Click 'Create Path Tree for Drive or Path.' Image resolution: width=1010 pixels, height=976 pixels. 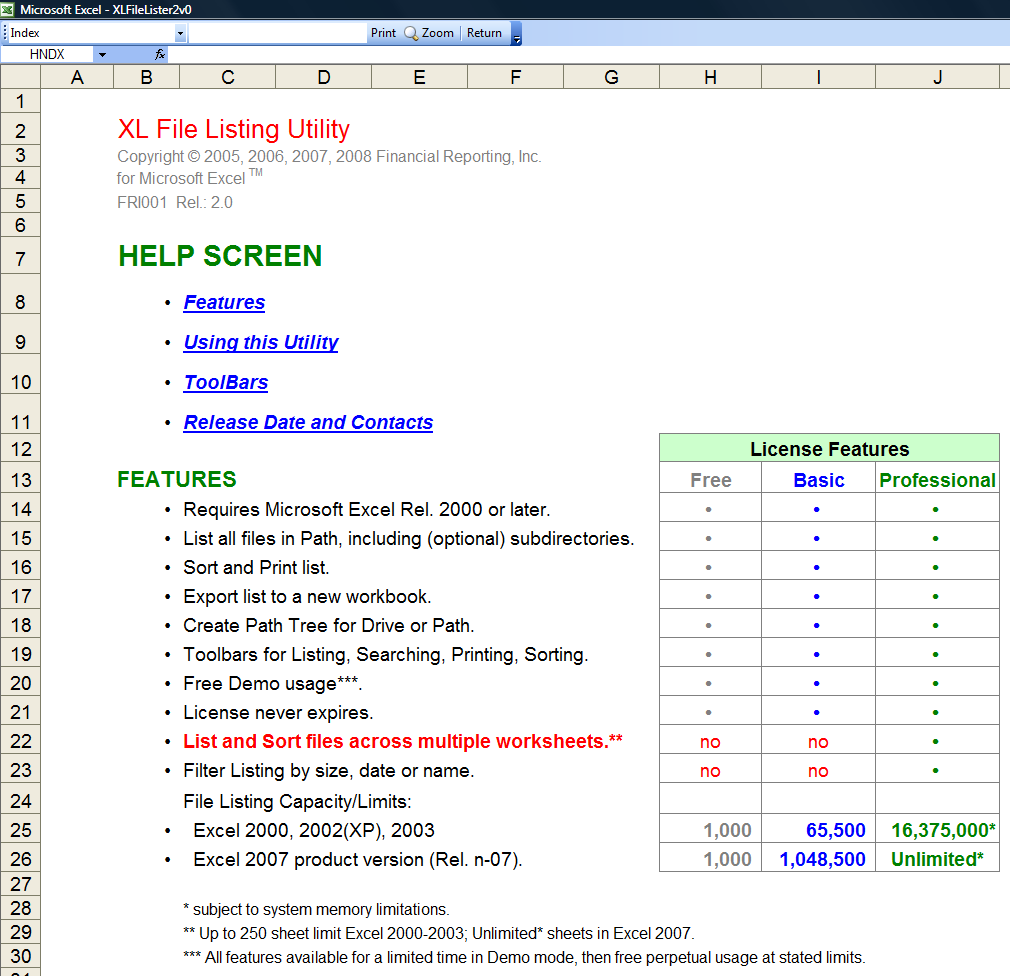(329, 626)
